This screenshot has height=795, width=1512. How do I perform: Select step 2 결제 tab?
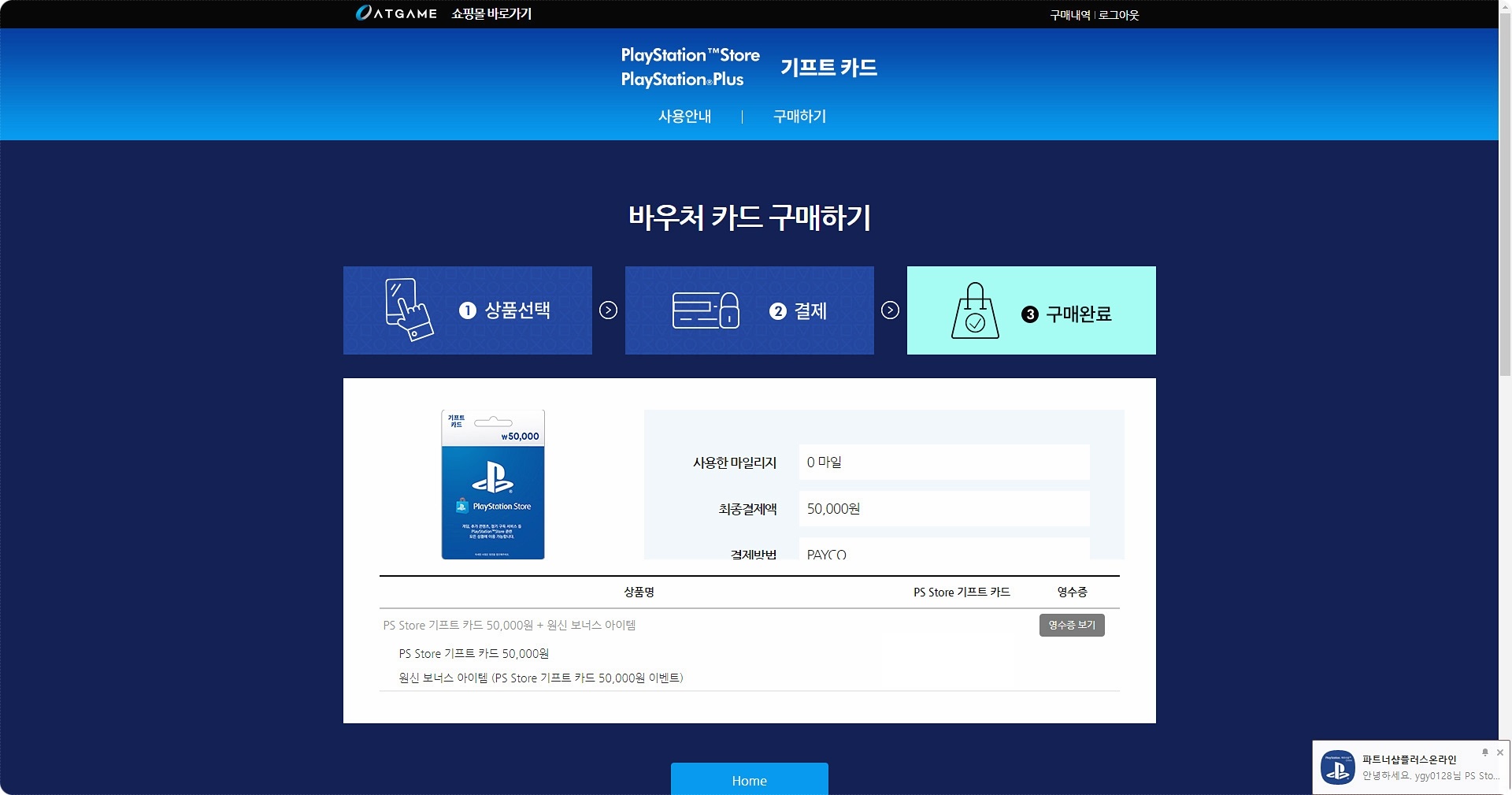[x=750, y=310]
